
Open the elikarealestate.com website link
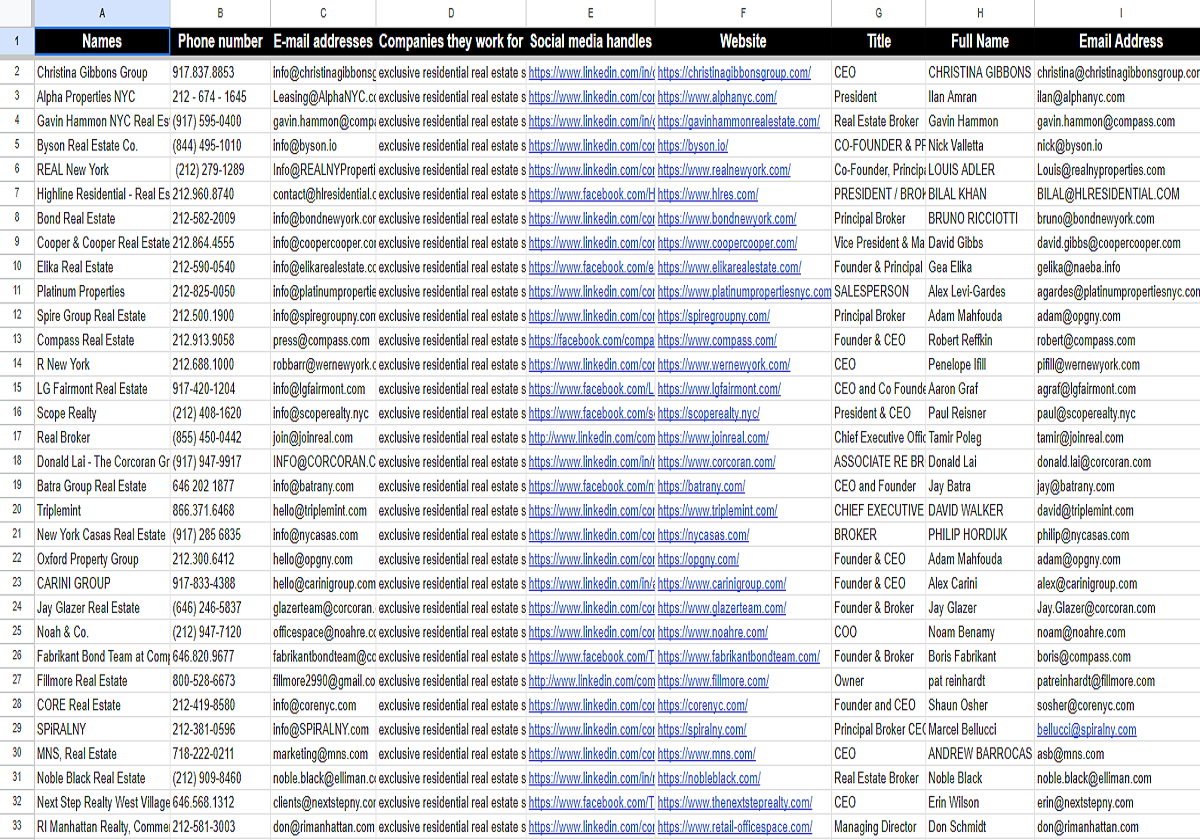[729, 267]
